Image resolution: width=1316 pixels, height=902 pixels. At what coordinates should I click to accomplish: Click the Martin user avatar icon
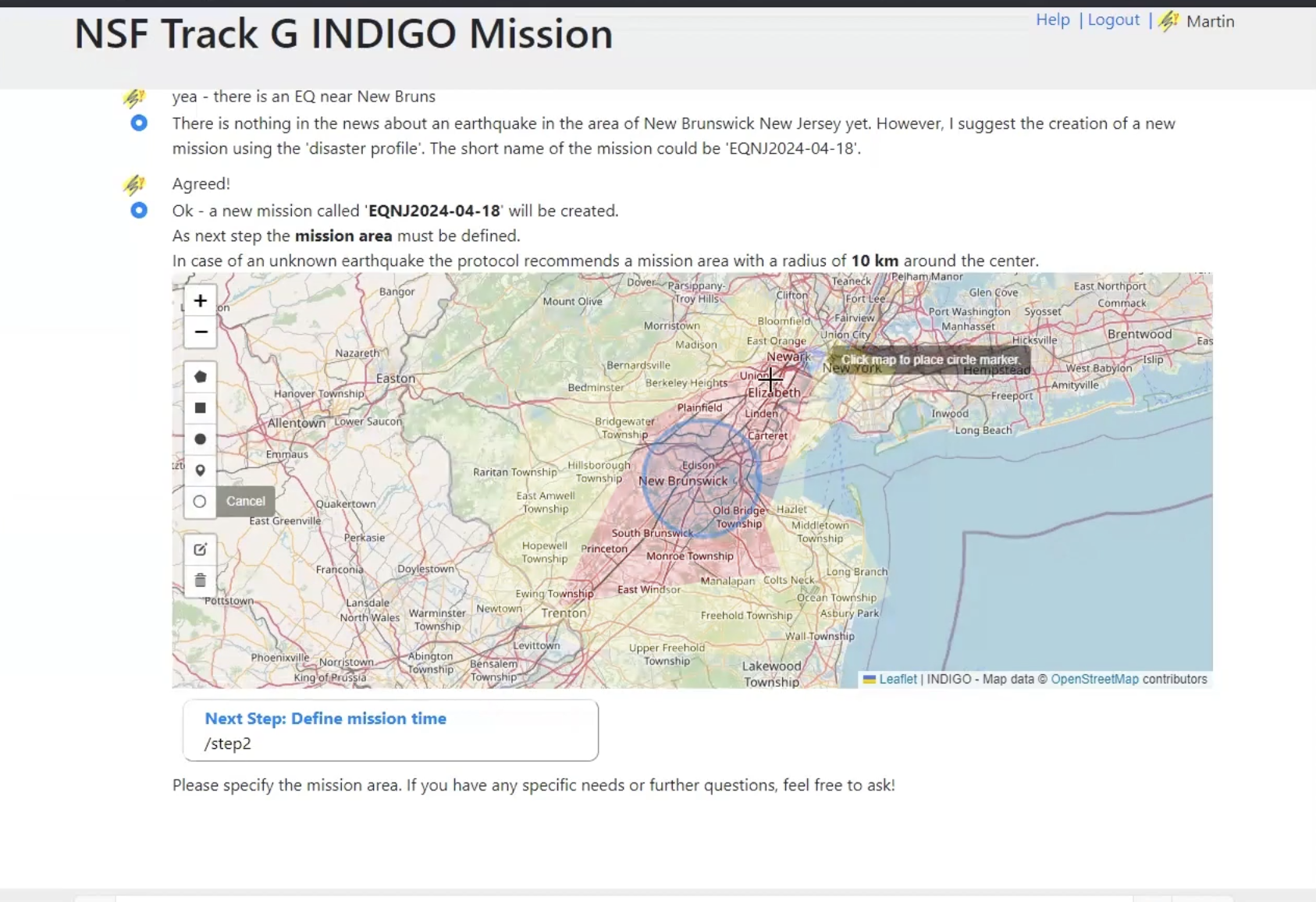[1168, 21]
